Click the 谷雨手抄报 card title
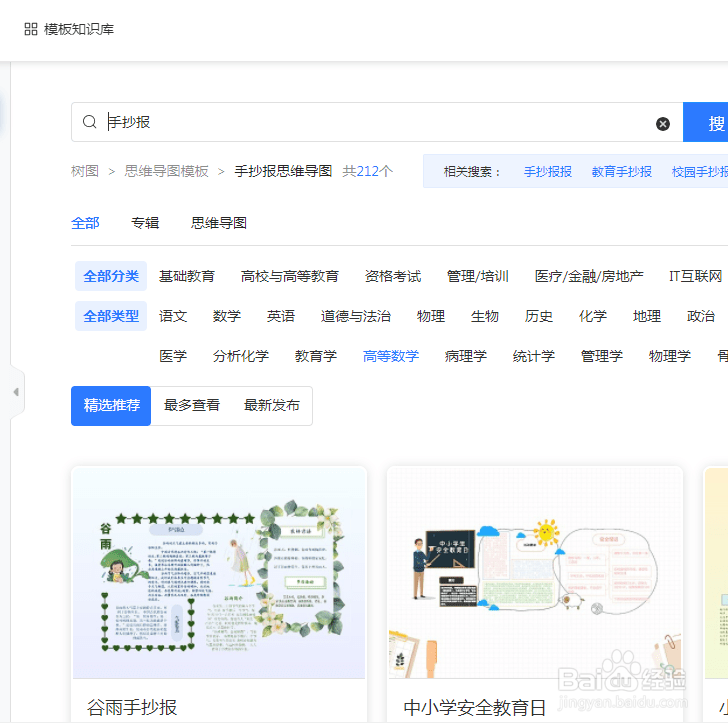 (x=132, y=708)
